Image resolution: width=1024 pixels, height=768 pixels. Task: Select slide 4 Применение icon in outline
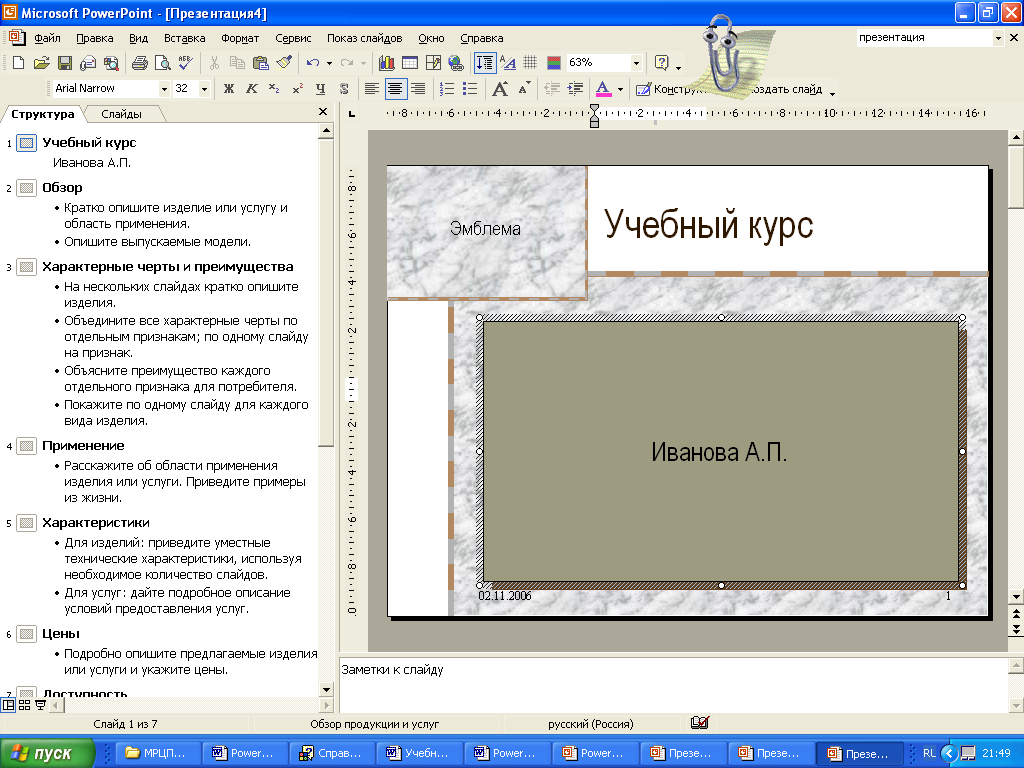[x=26, y=446]
